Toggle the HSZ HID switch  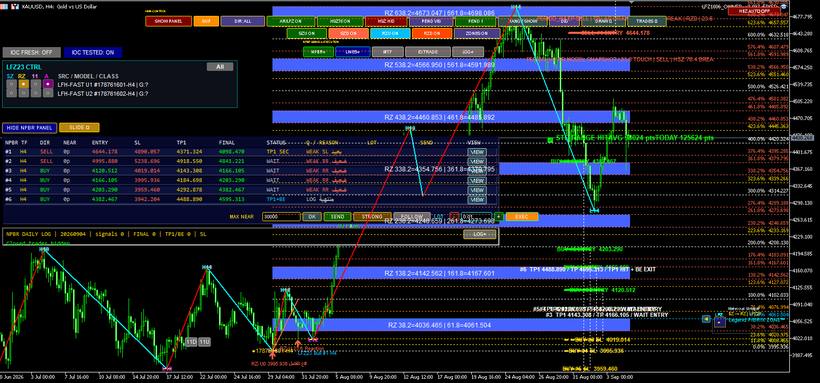[386, 21]
